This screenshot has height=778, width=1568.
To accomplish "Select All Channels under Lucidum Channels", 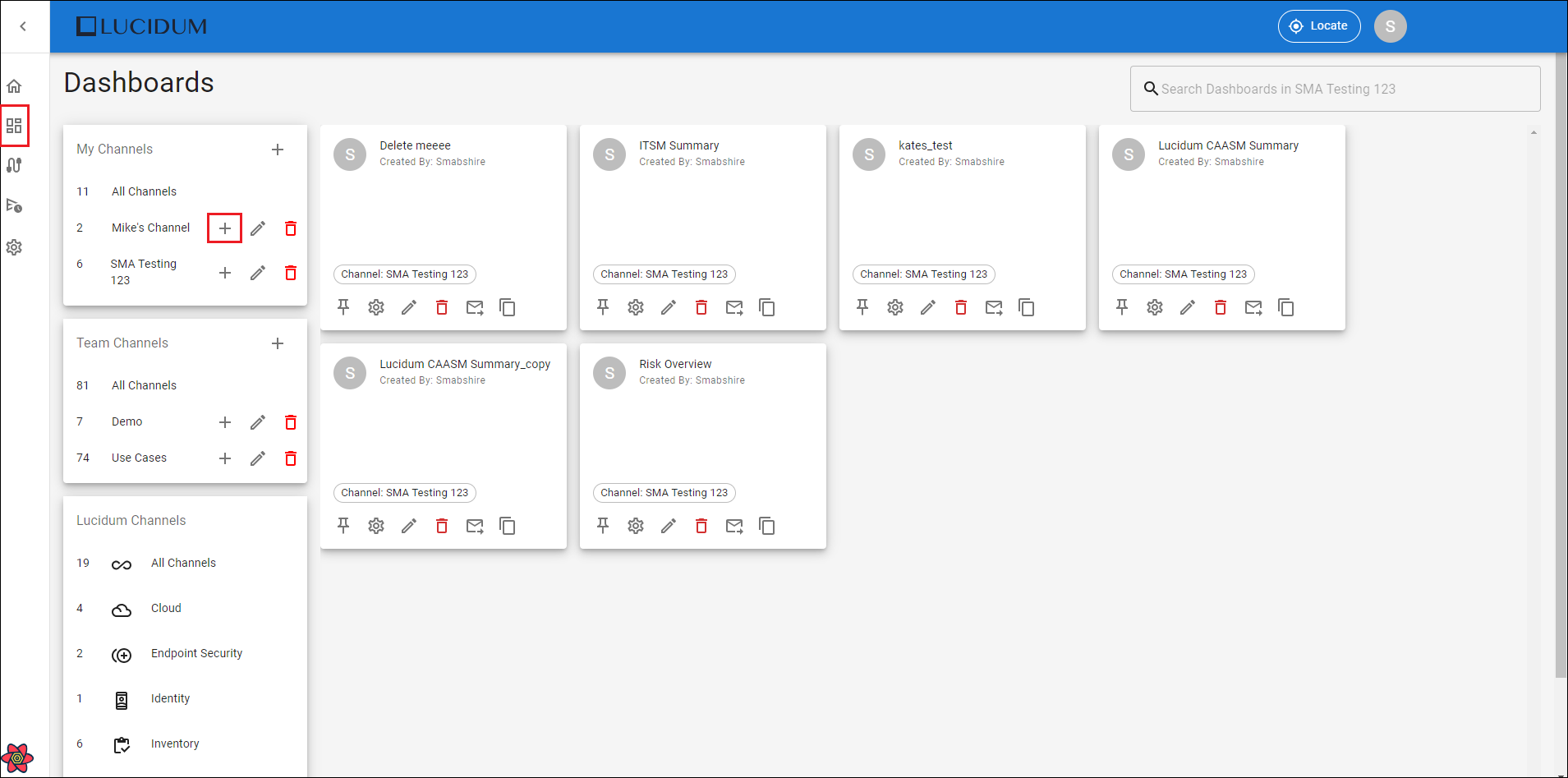I will click(x=183, y=563).
